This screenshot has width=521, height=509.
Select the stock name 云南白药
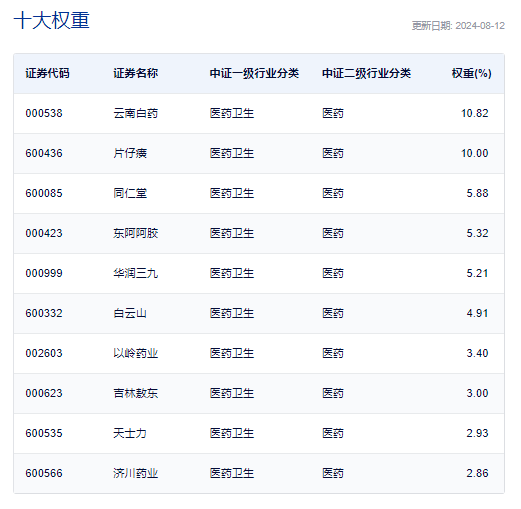135,113
